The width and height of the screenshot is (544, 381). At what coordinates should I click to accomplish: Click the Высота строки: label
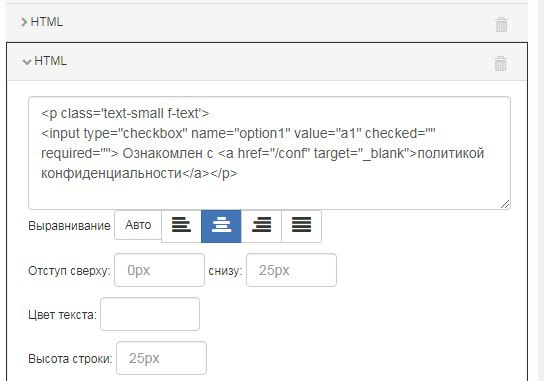click(70, 358)
